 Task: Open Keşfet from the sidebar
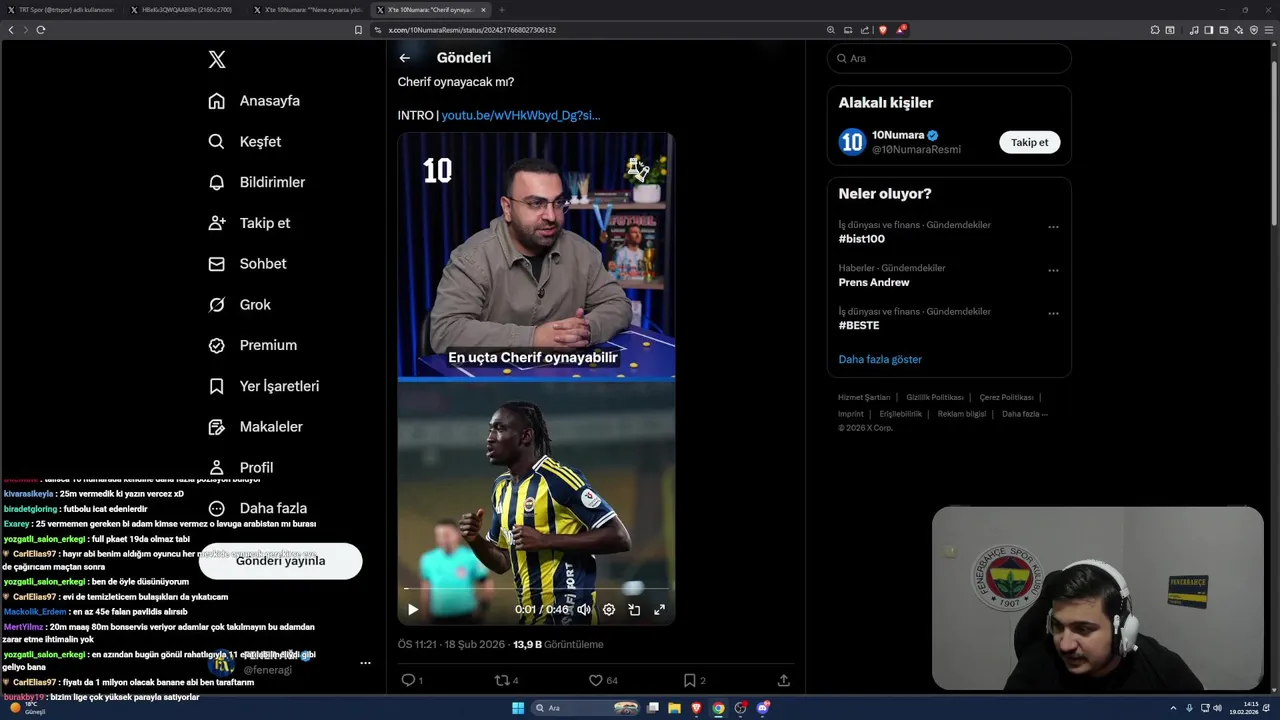pos(245,142)
